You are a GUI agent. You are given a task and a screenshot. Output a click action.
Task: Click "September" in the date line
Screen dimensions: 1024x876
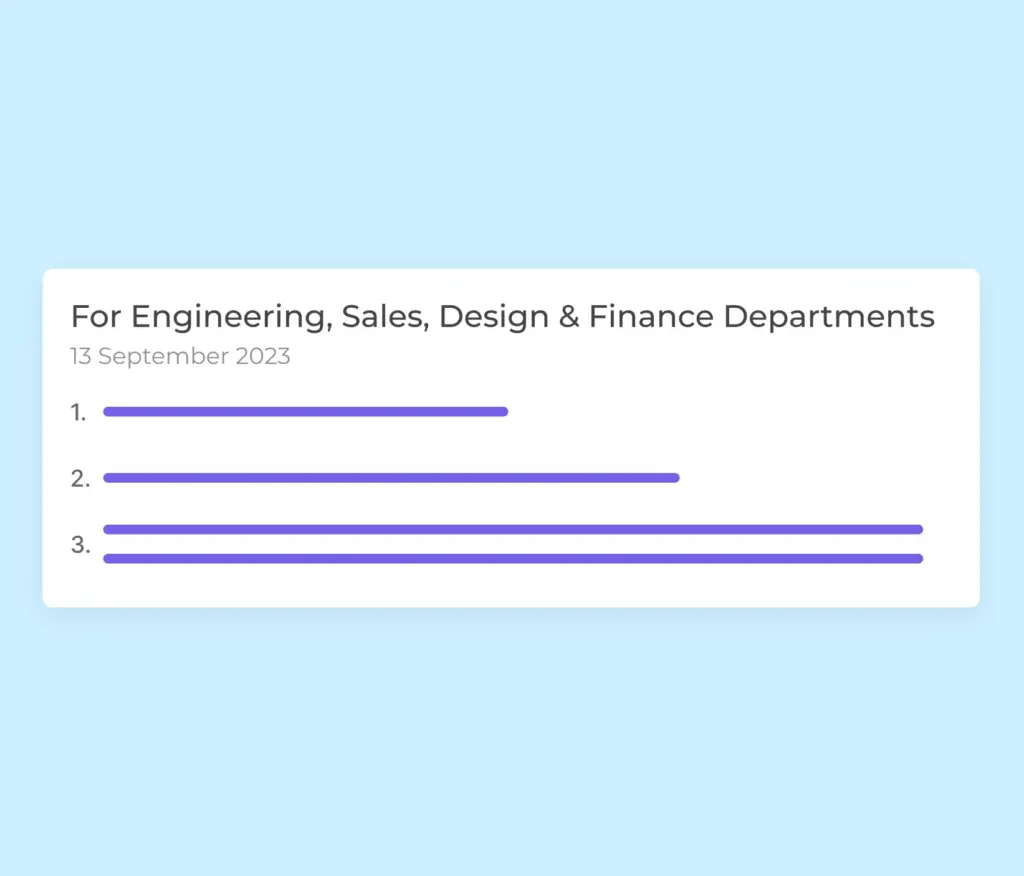(164, 357)
